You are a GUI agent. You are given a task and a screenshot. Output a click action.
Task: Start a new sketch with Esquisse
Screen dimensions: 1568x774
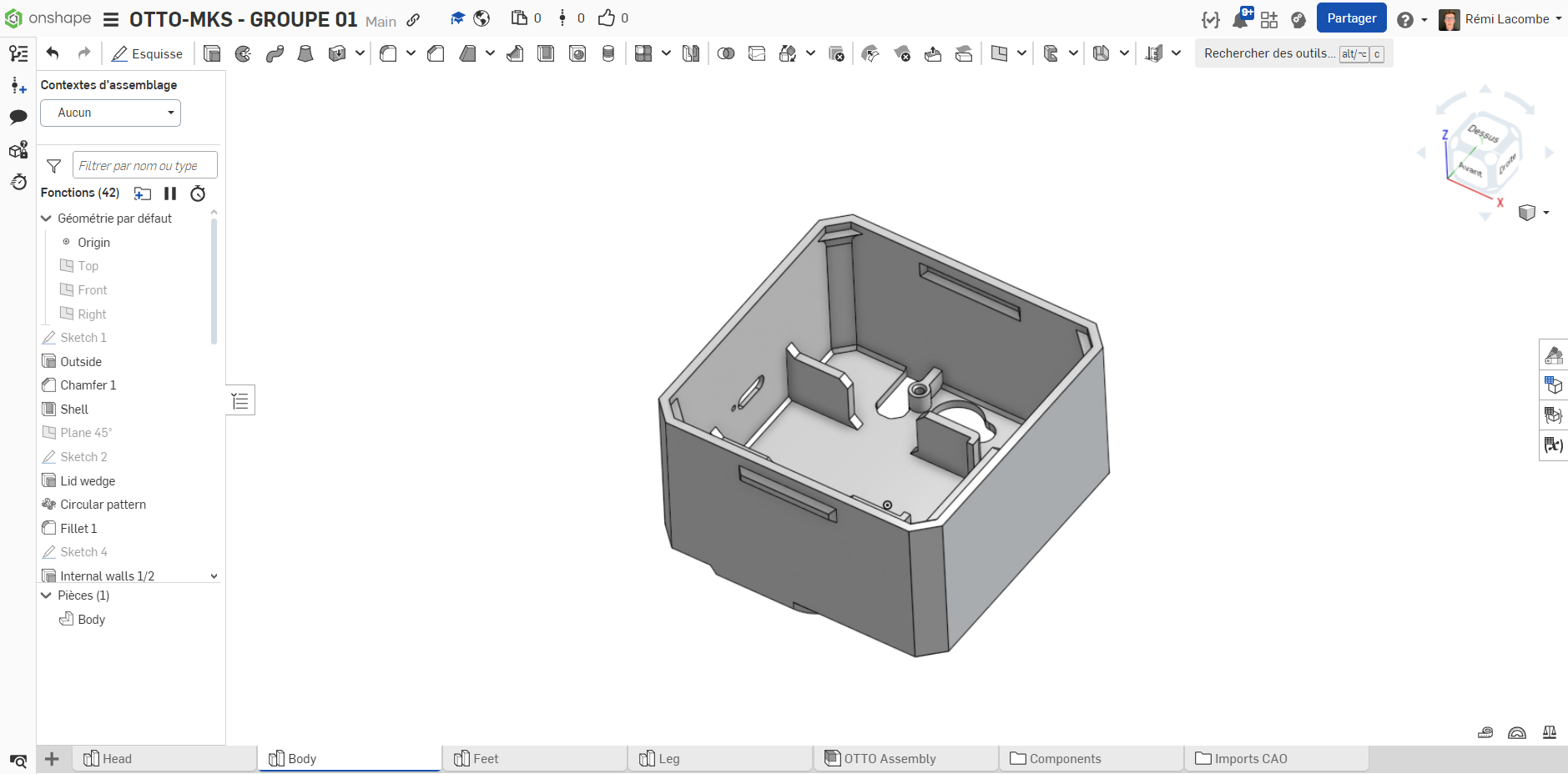click(x=148, y=54)
